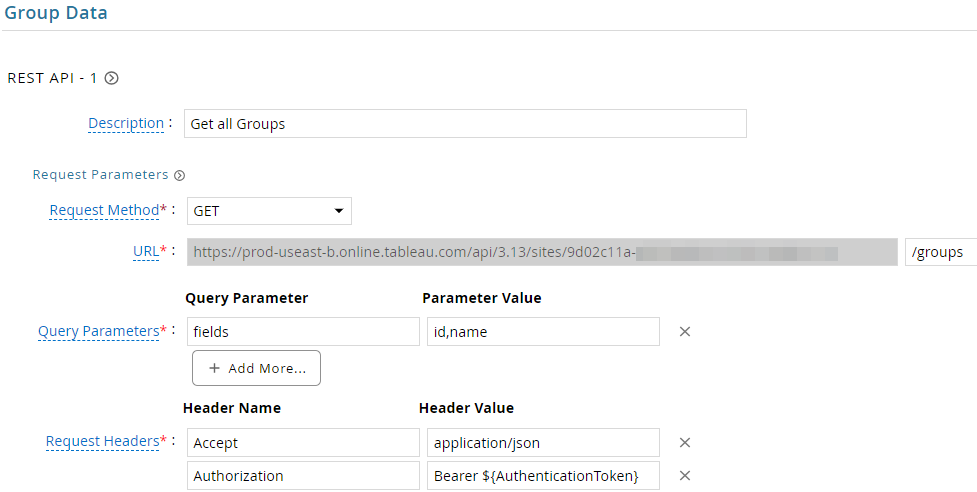This screenshot has height=492, width=977.
Task: Open the Description help link
Action: click(x=126, y=123)
